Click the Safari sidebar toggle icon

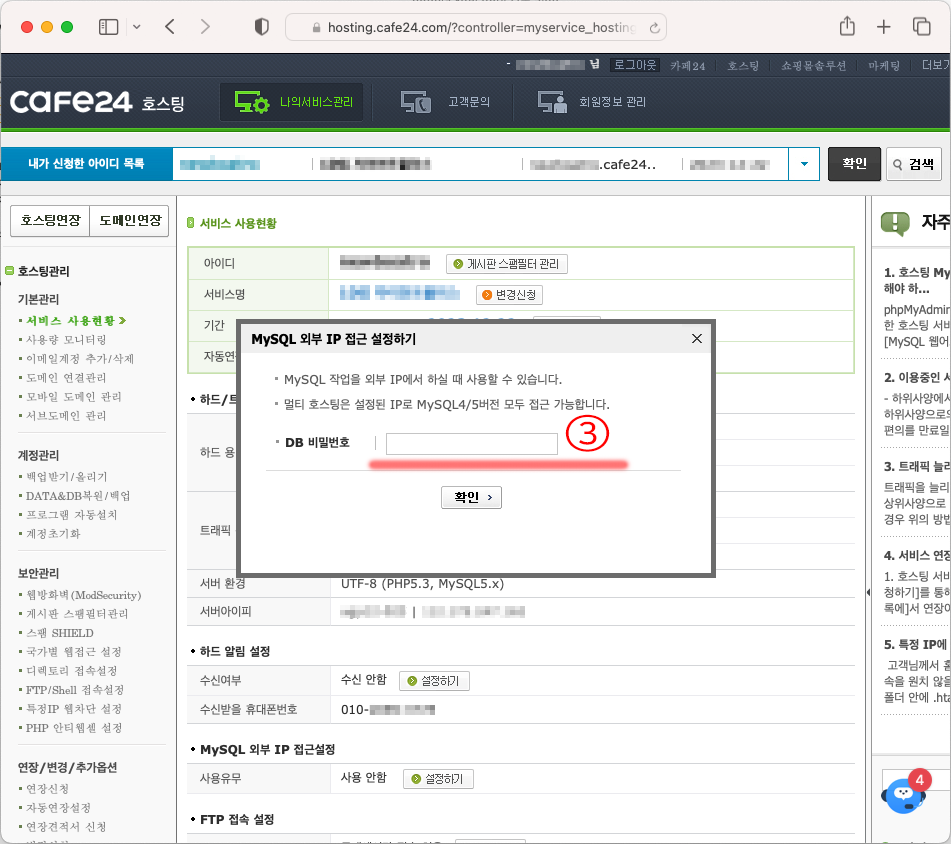coord(108,27)
